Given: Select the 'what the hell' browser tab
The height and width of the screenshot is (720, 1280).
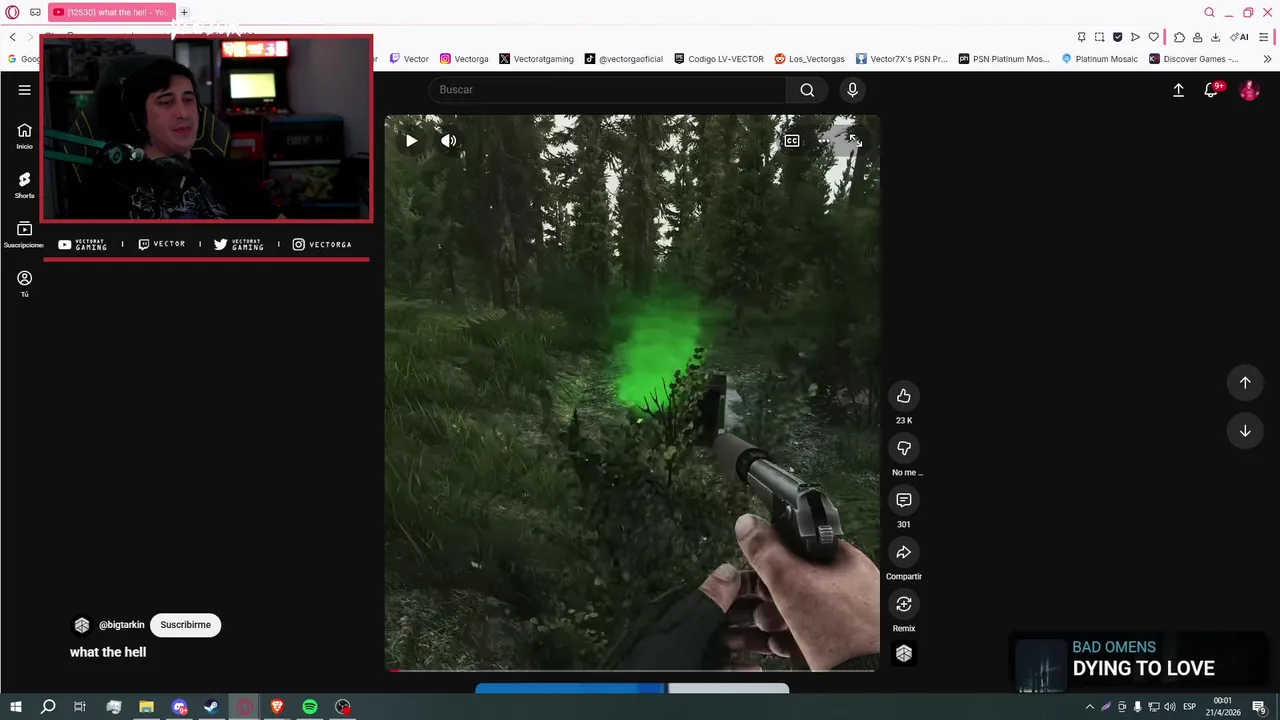Looking at the screenshot, I should pos(111,12).
